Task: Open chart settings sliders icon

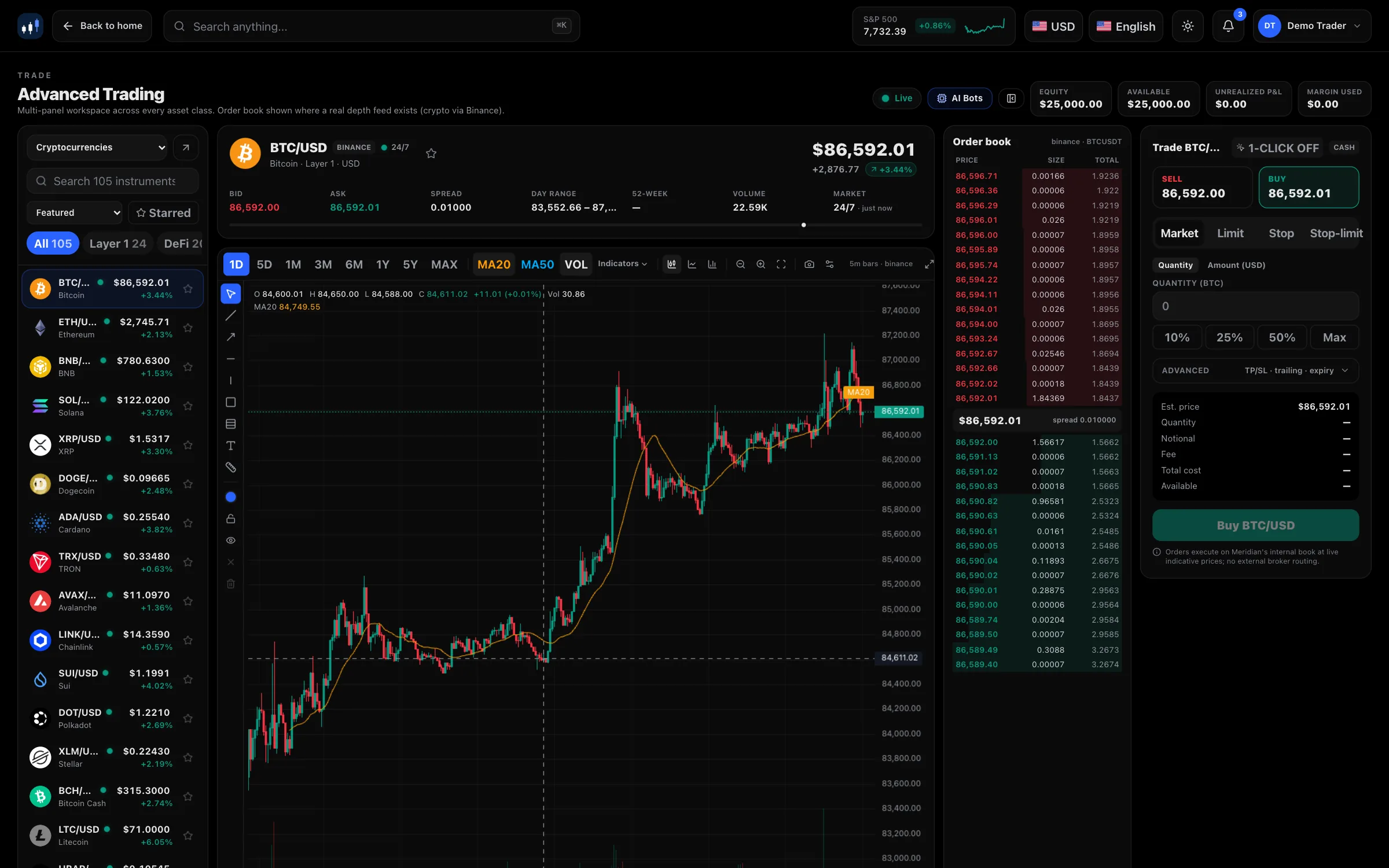Action: (829, 264)
